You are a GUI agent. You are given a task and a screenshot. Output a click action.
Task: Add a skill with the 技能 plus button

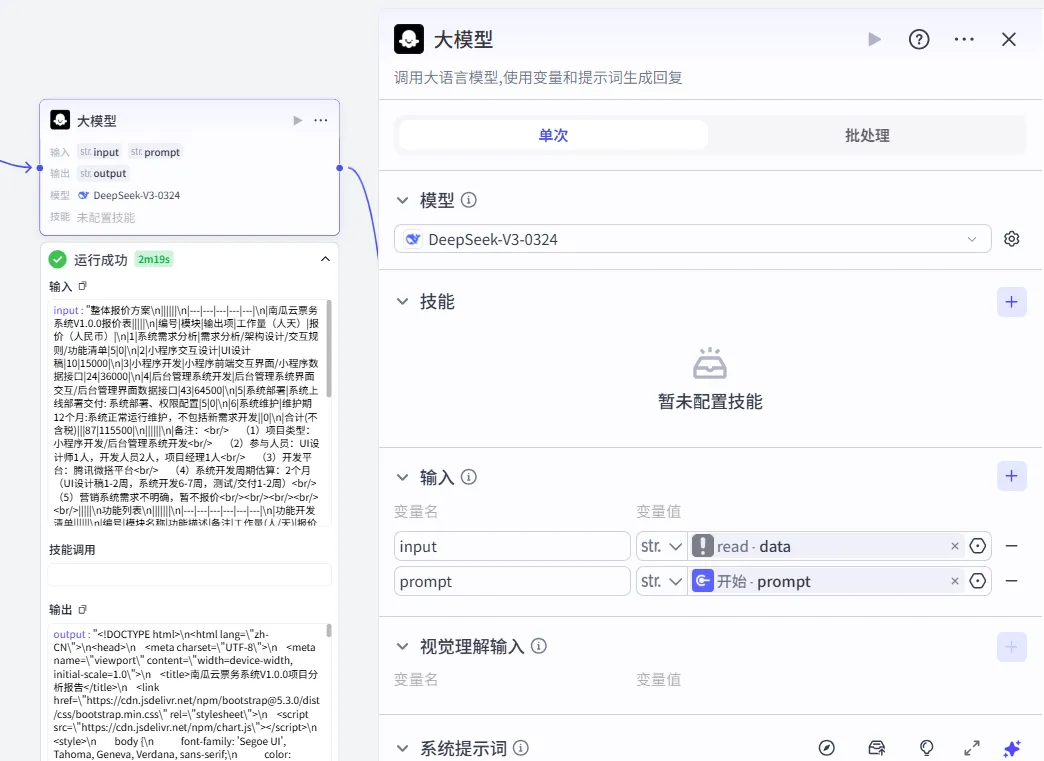[1011, 302]
